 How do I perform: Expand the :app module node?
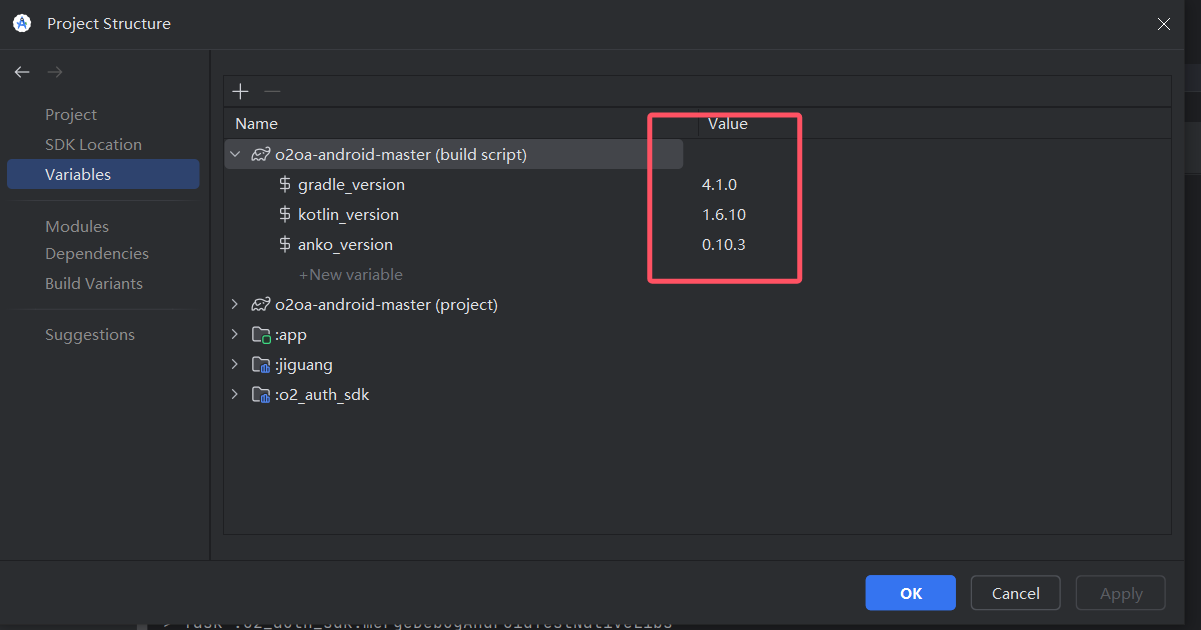click(235, 334)
